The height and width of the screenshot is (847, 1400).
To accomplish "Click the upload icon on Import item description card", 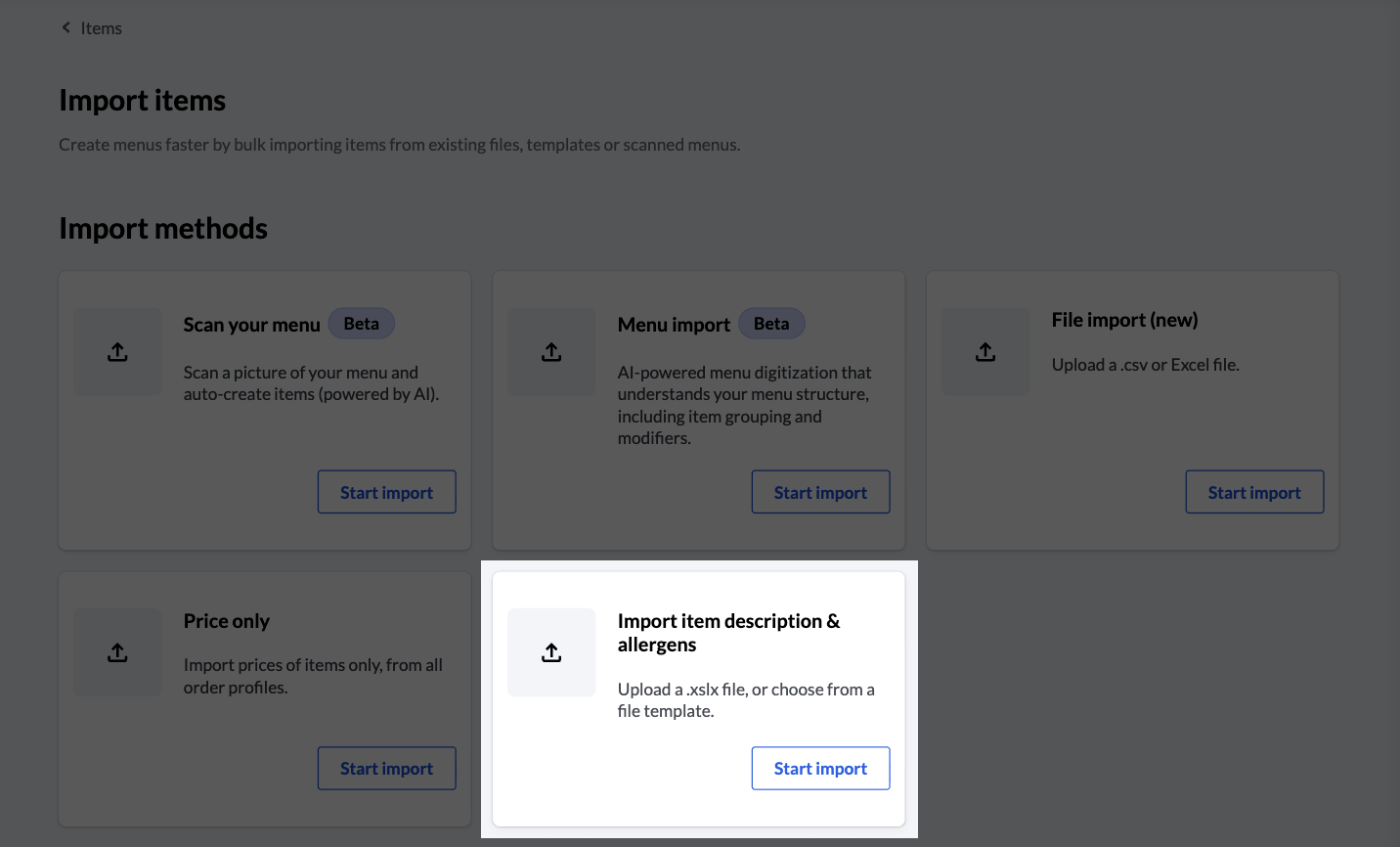I will (x=551, y=651).
